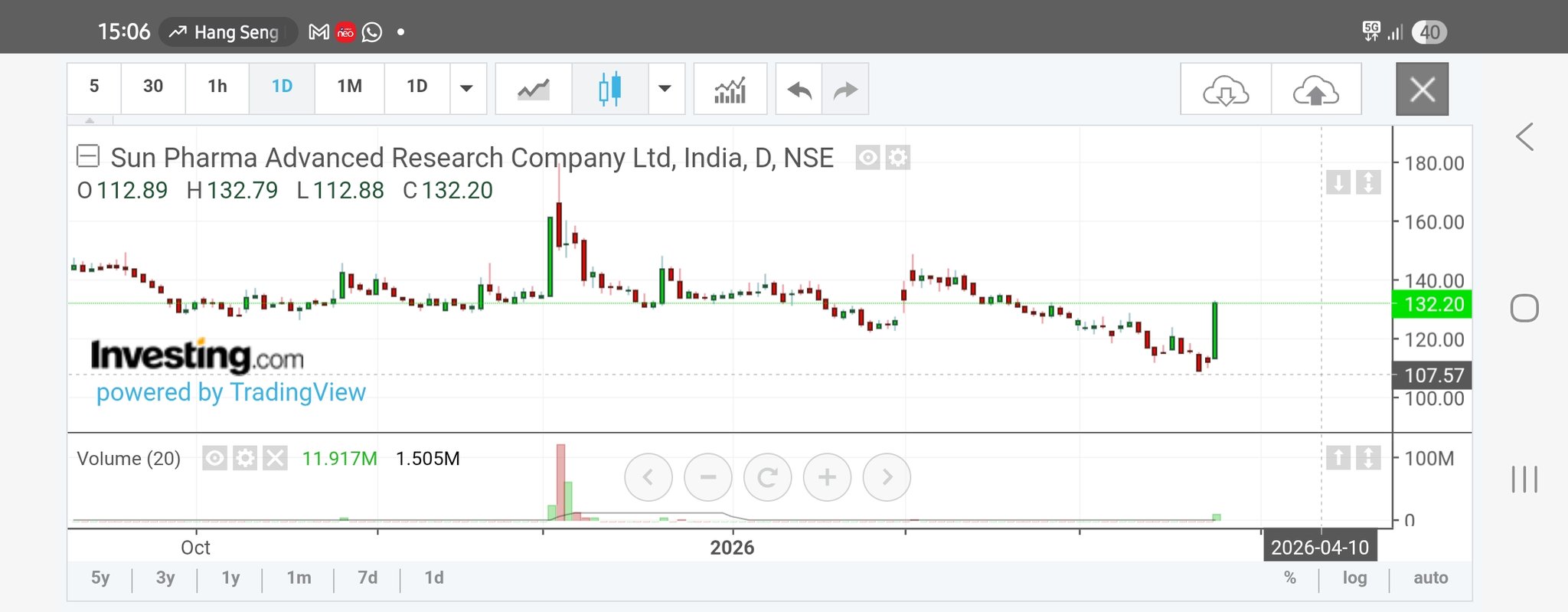Toggle auto scale with auto button
Screen dimensions: 1568x612
1430,578
